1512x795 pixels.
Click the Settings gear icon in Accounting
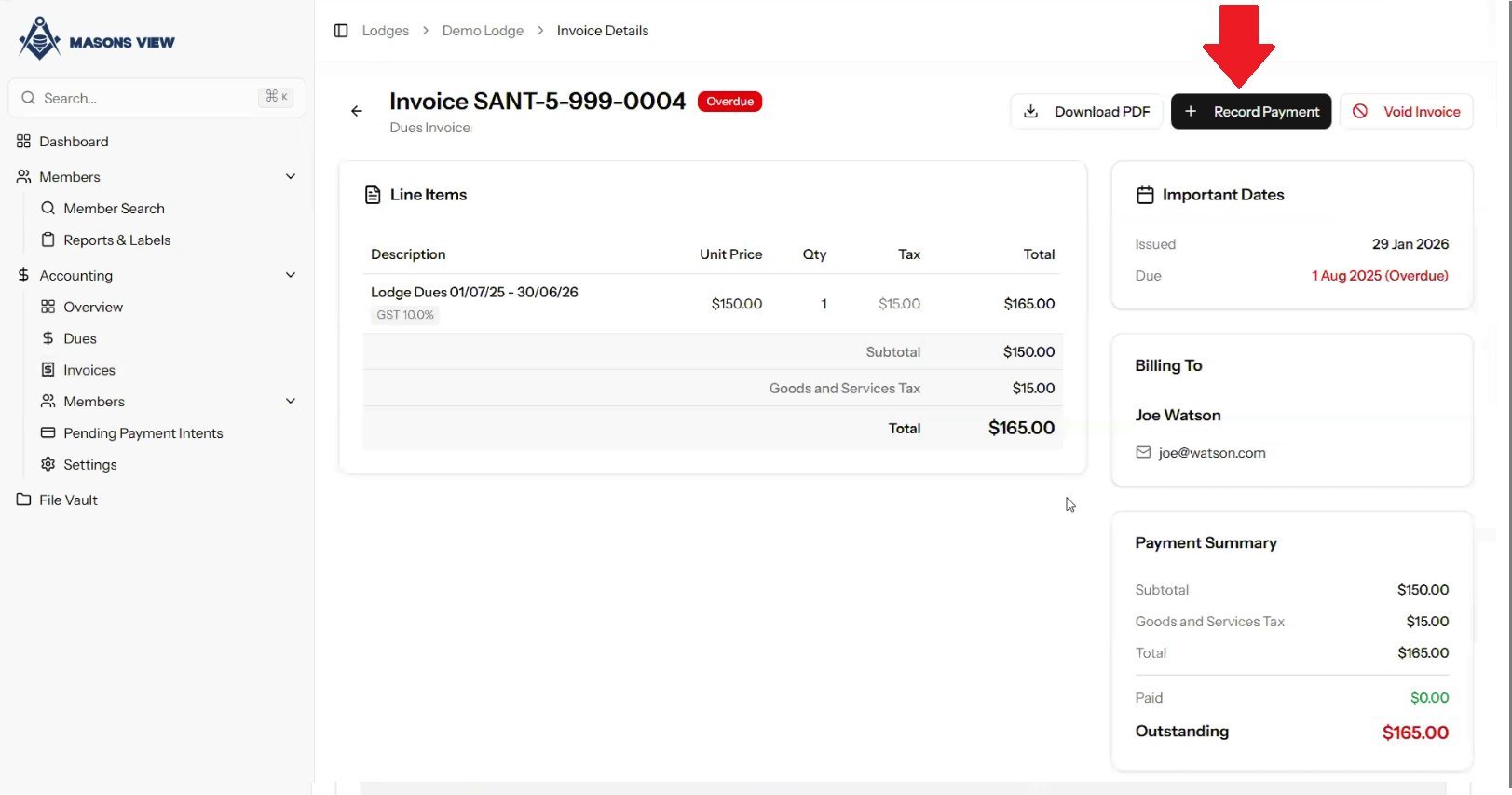pyautogui.click(x=48, y=464)
